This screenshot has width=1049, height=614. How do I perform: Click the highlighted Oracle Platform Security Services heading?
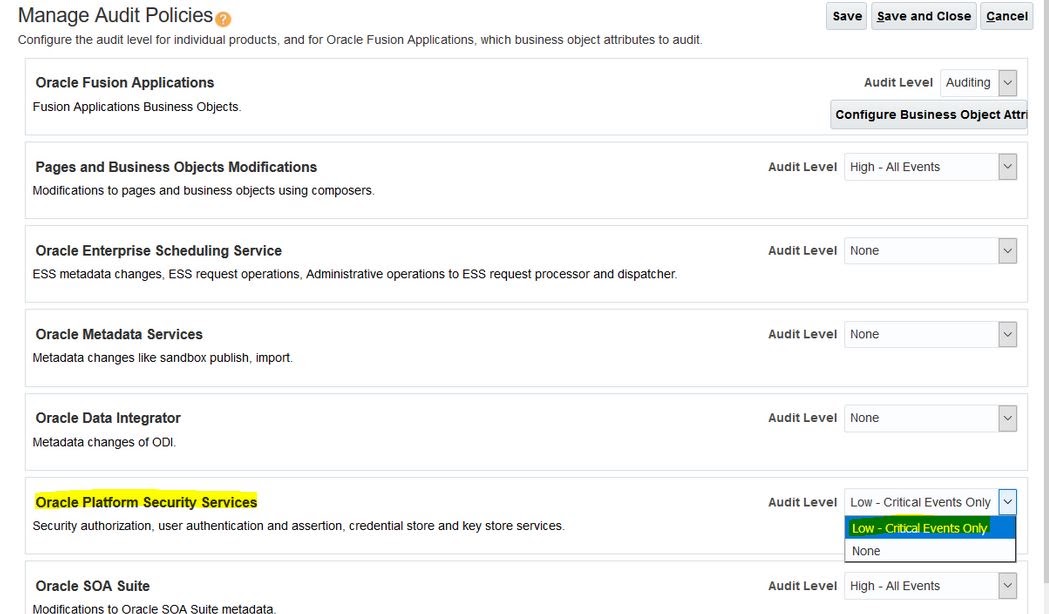pos(147,501)
